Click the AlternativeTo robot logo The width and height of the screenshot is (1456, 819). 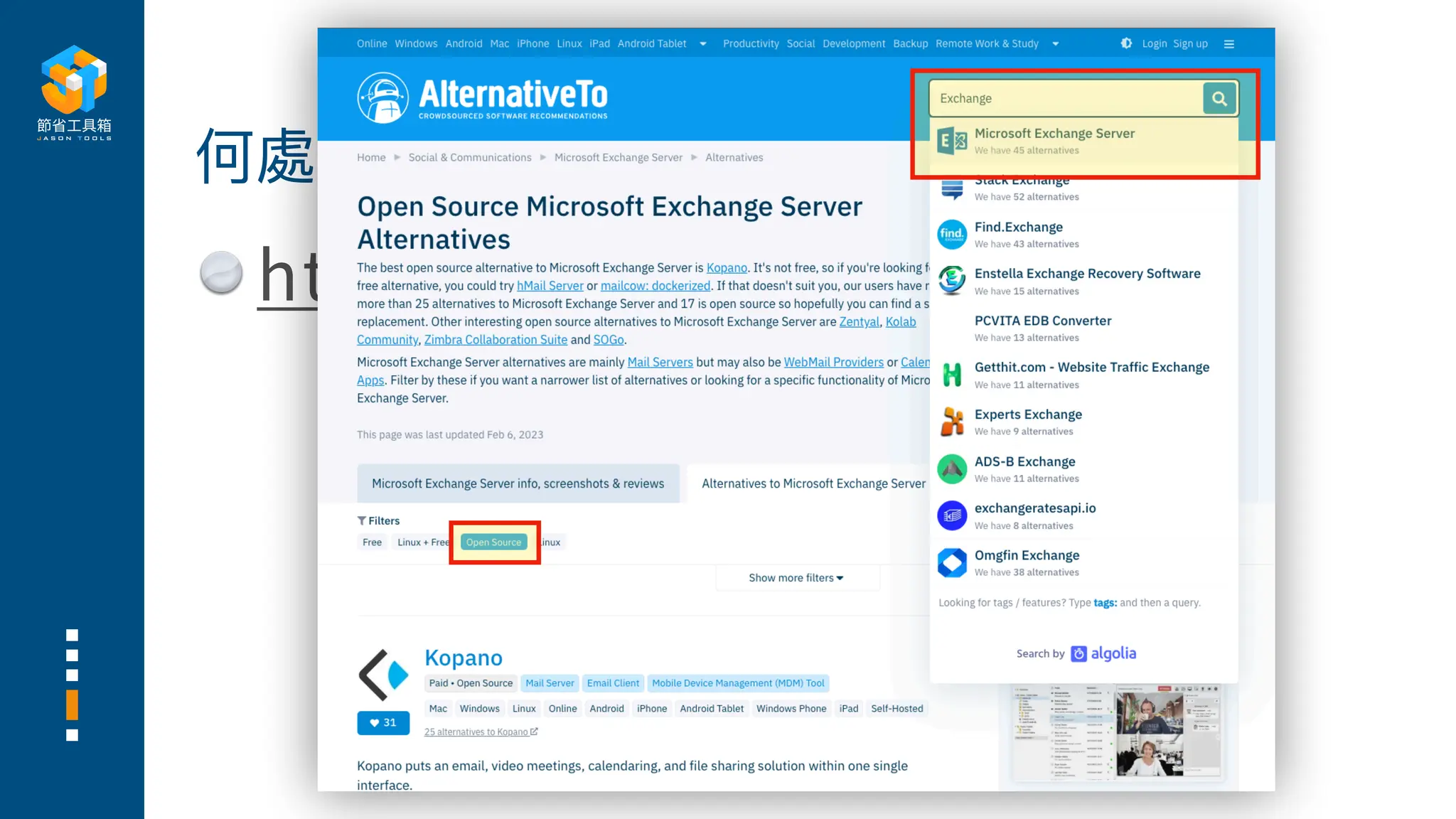point(382,98)
